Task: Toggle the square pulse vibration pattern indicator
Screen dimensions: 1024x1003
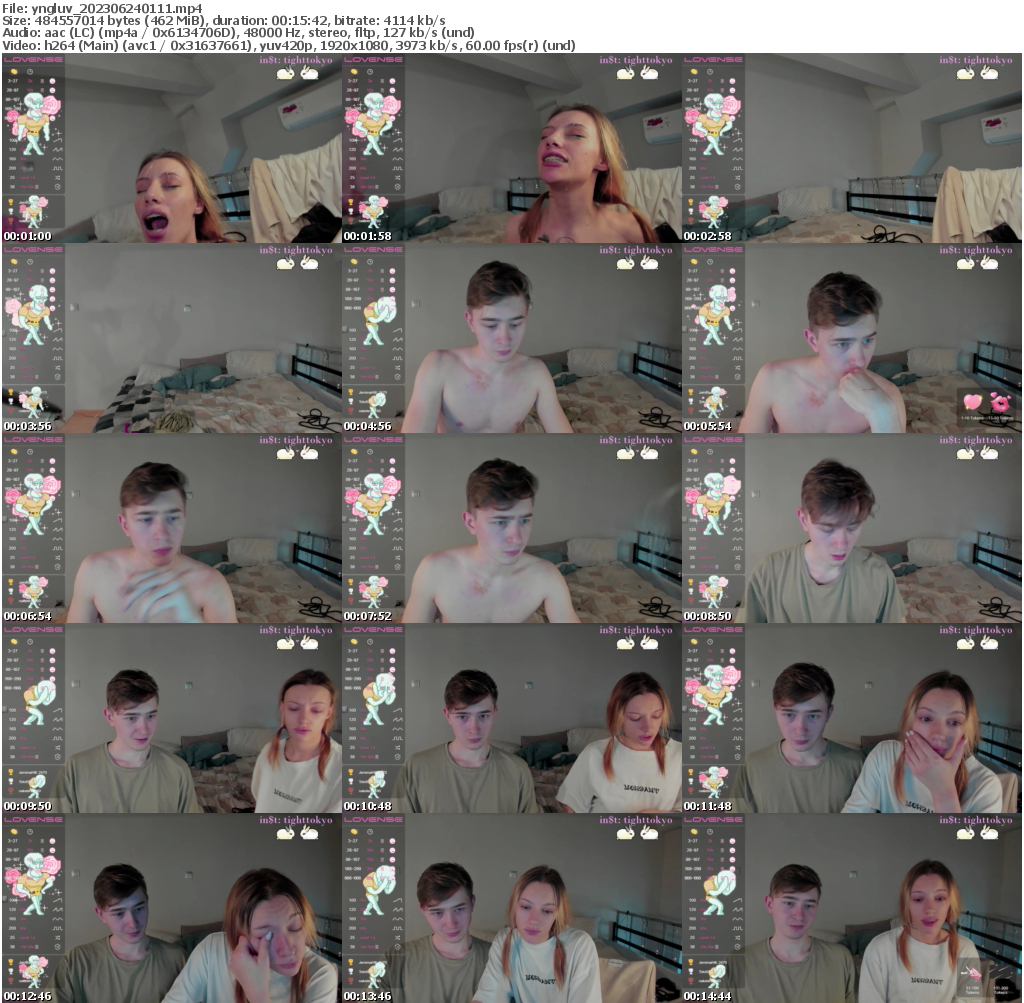Action: click(x=59, y=167)
